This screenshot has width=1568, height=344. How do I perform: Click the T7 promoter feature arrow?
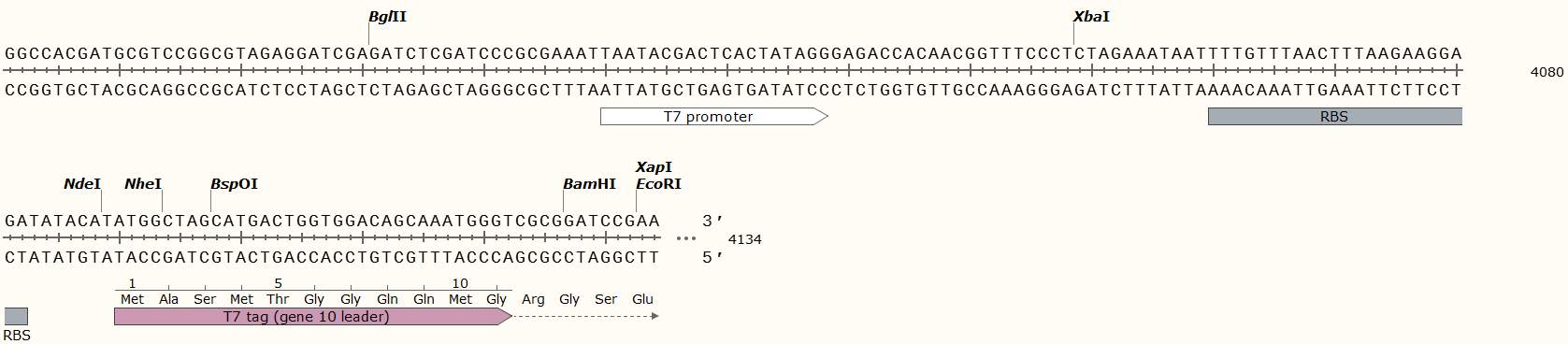(x=714, y=116)
